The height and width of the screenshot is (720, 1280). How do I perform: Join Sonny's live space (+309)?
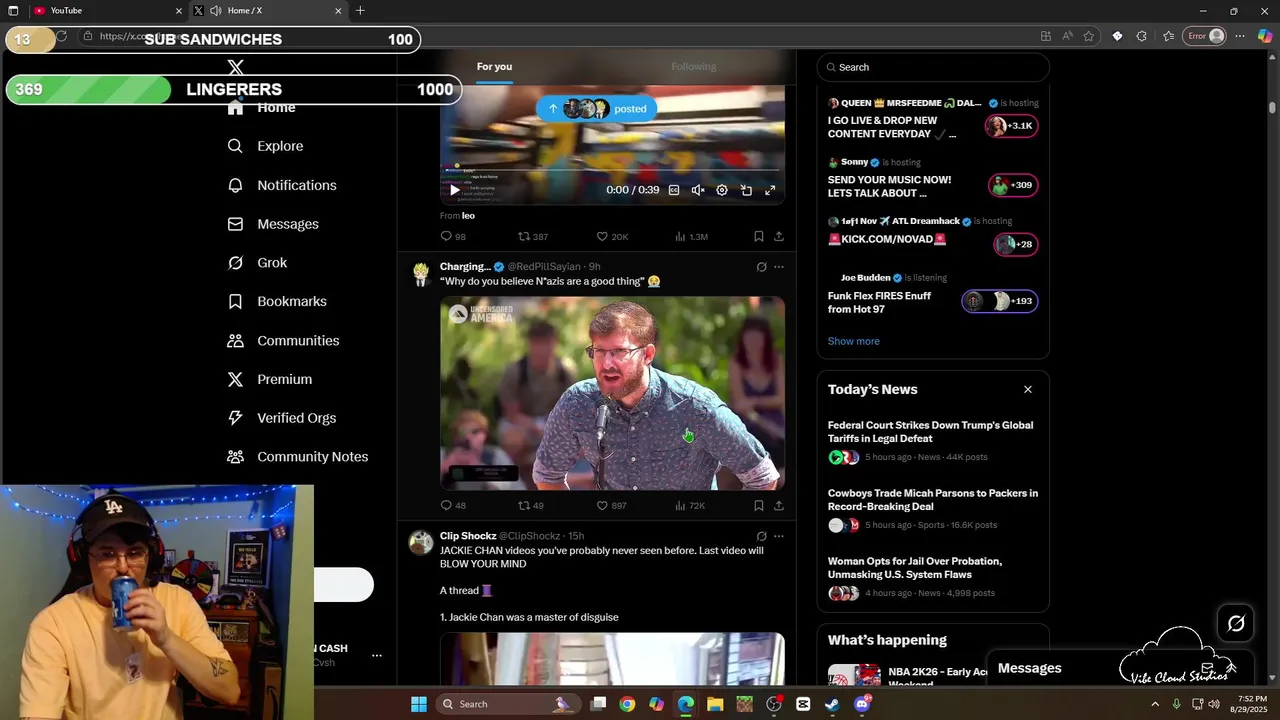tap(1013, 185)
